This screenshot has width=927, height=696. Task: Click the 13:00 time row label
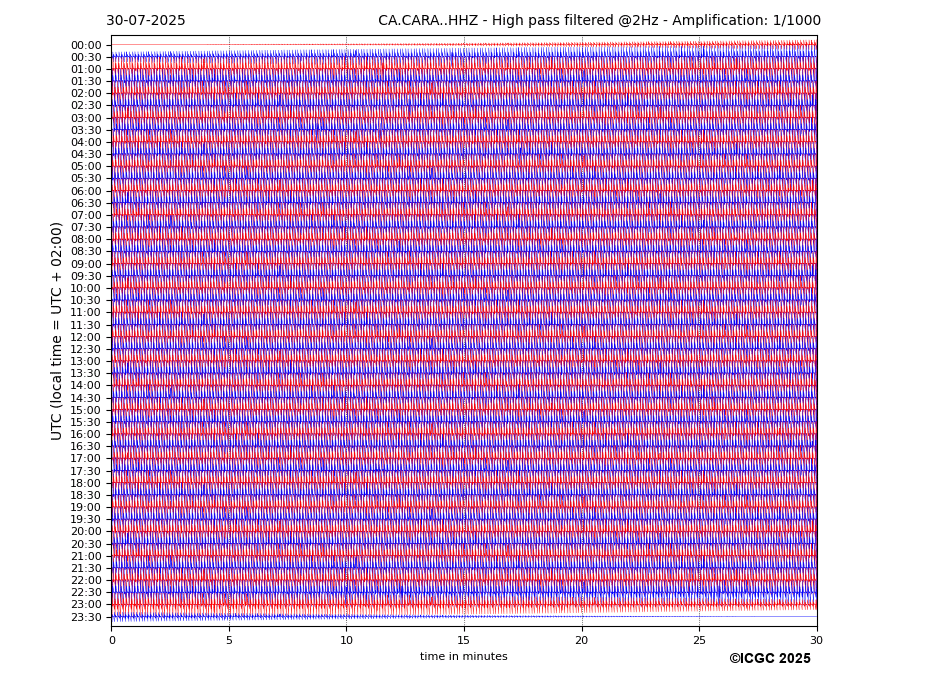86,361
